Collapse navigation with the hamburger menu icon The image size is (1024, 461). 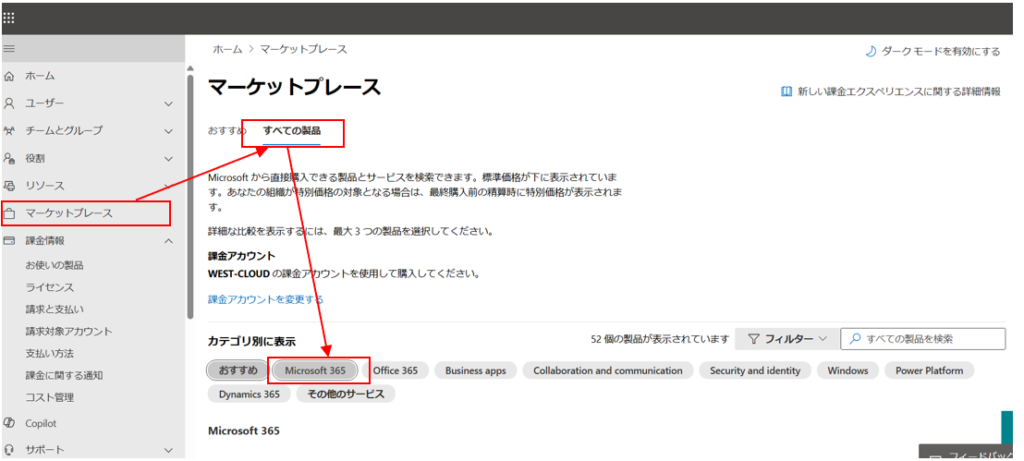point(9,48)
